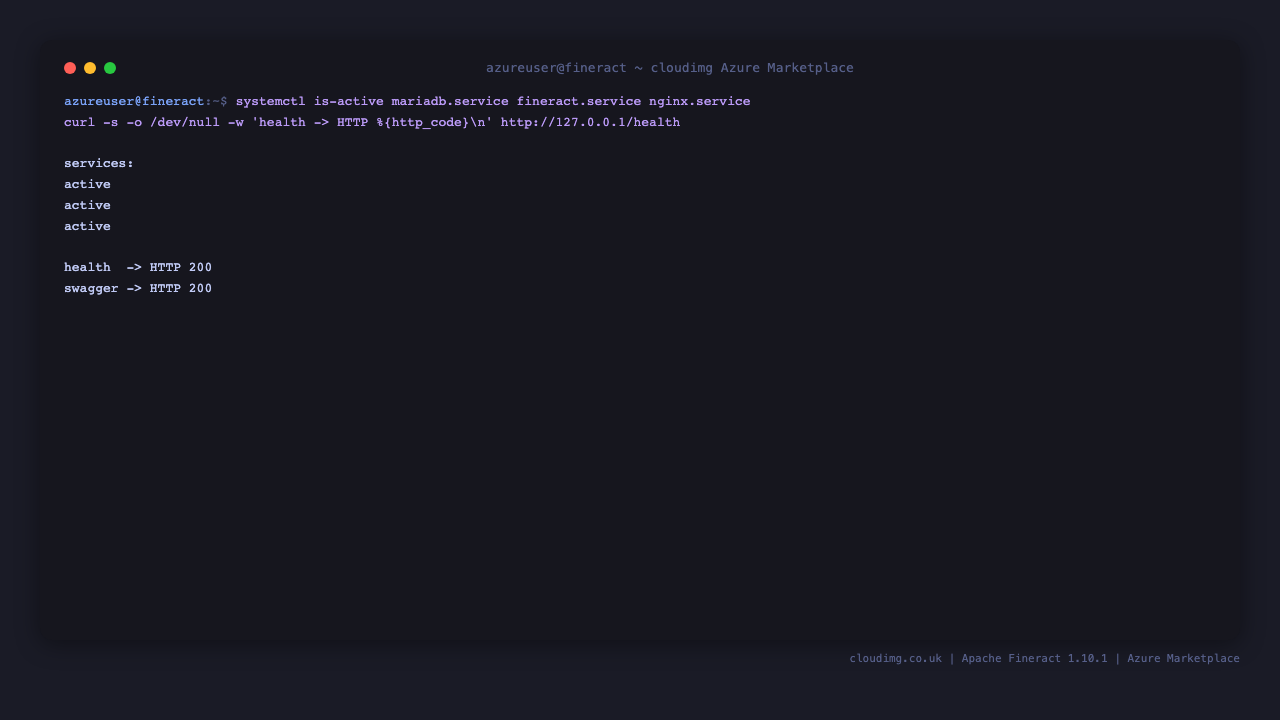The width and height of the screenshot is (1280, 720).
Task: Click the 'swagger -> HTTP 200' output line
Action: (138, 289)
